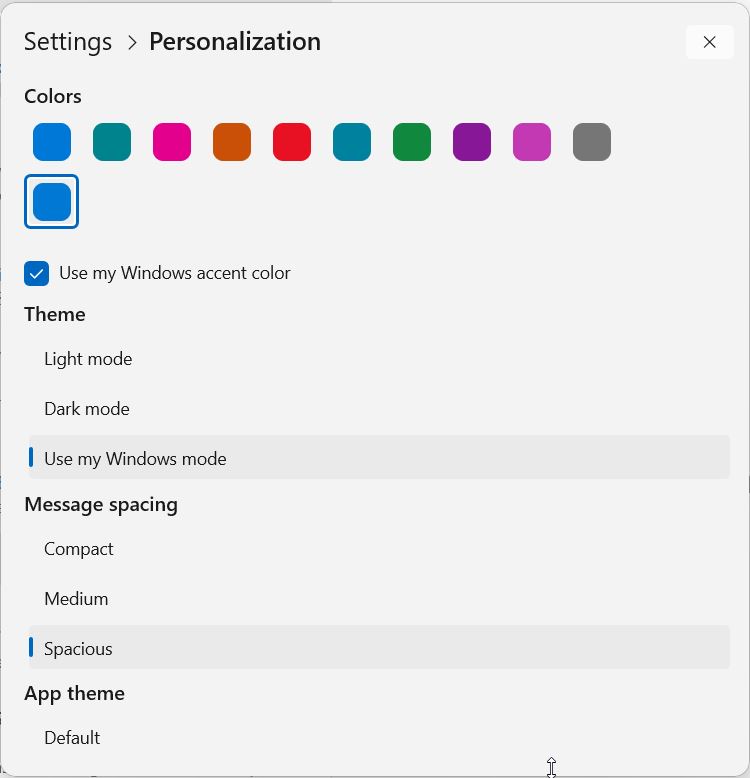Select Light mode theme
This screenshot has height=778, width=750.
(88, 359)
